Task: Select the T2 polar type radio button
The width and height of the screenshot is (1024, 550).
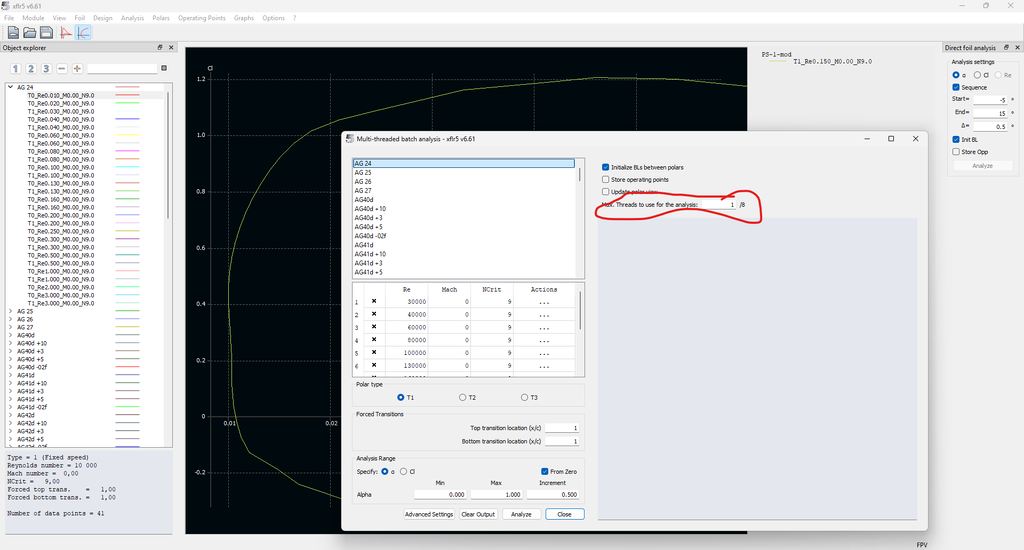Action: [461, 397]
